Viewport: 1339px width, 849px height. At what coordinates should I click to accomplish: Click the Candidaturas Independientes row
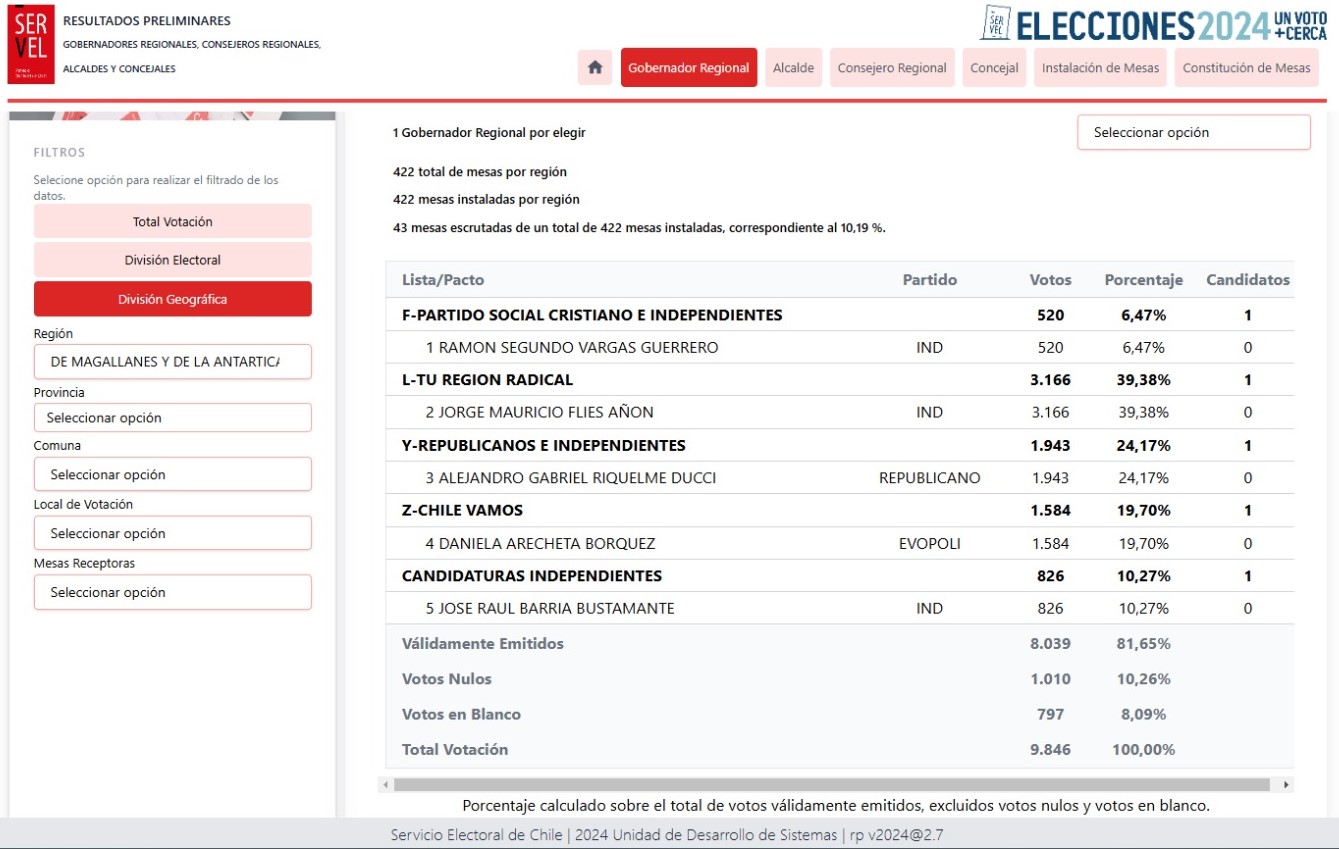point(839,576)
